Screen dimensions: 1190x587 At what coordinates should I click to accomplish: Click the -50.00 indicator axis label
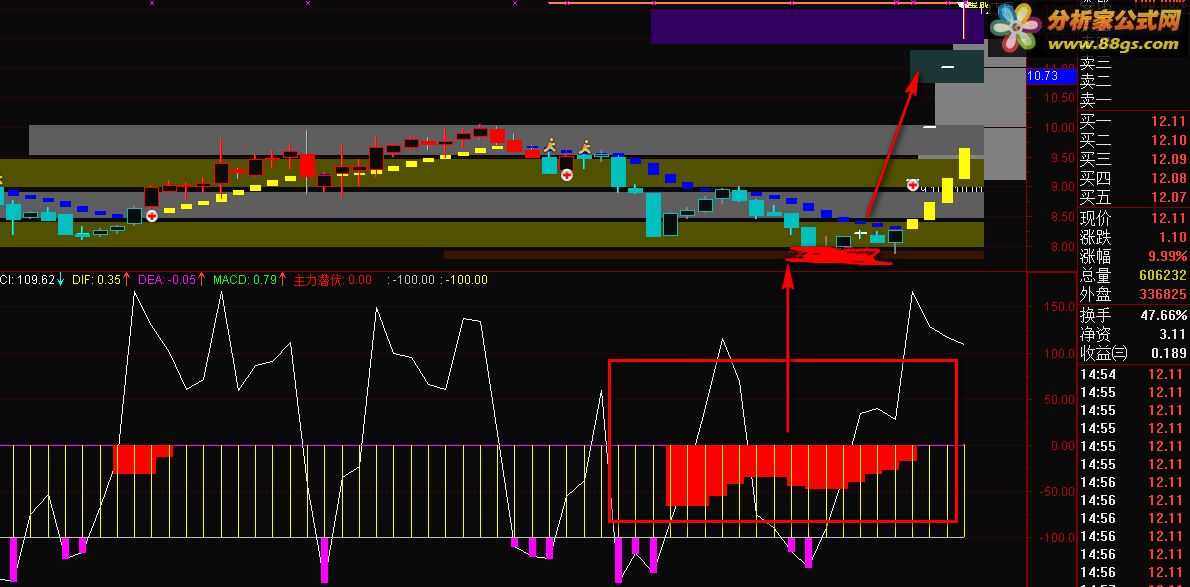[1058, 491]
